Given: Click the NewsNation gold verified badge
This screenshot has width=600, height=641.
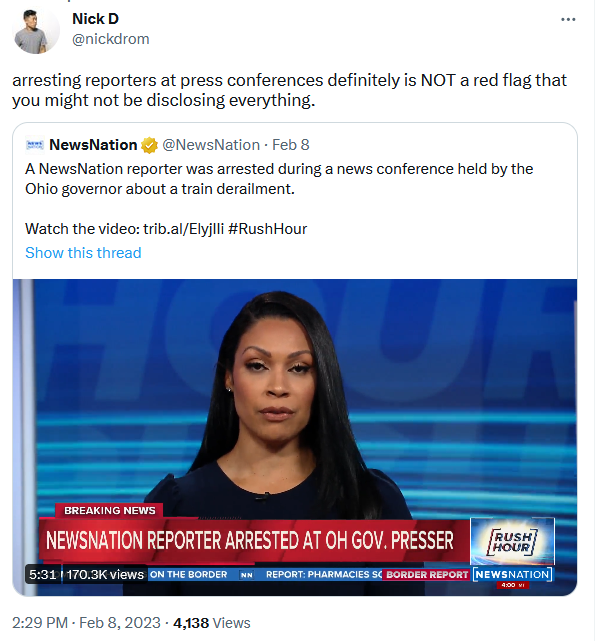Looking at the screenshot, I should click(x=149, y=145).
